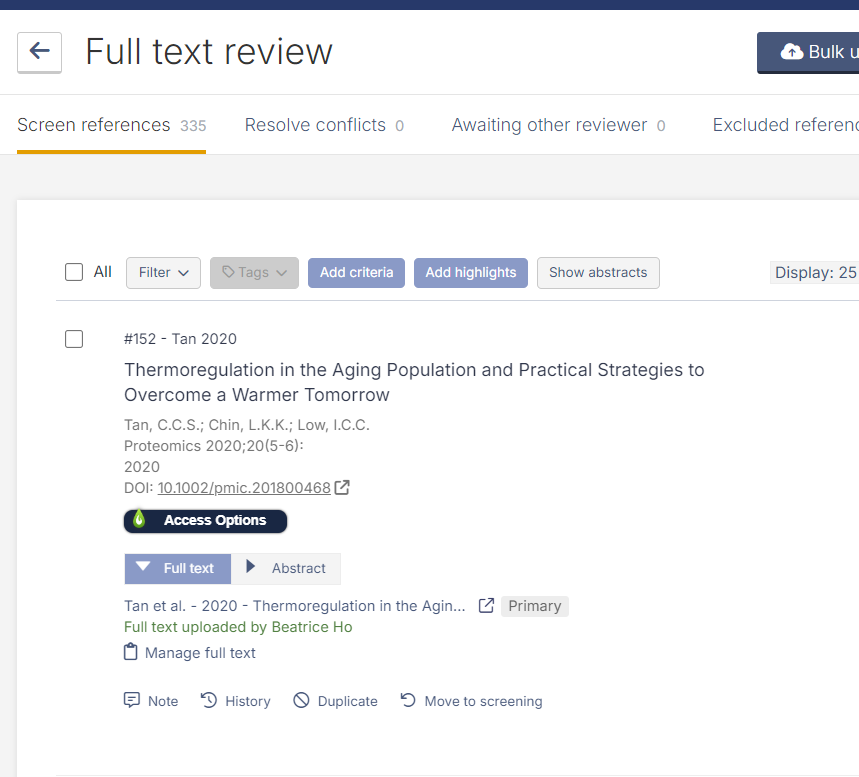Screen dimensions: 859x777
Task: Go back using the left arrow button
Action: point(39,52)
